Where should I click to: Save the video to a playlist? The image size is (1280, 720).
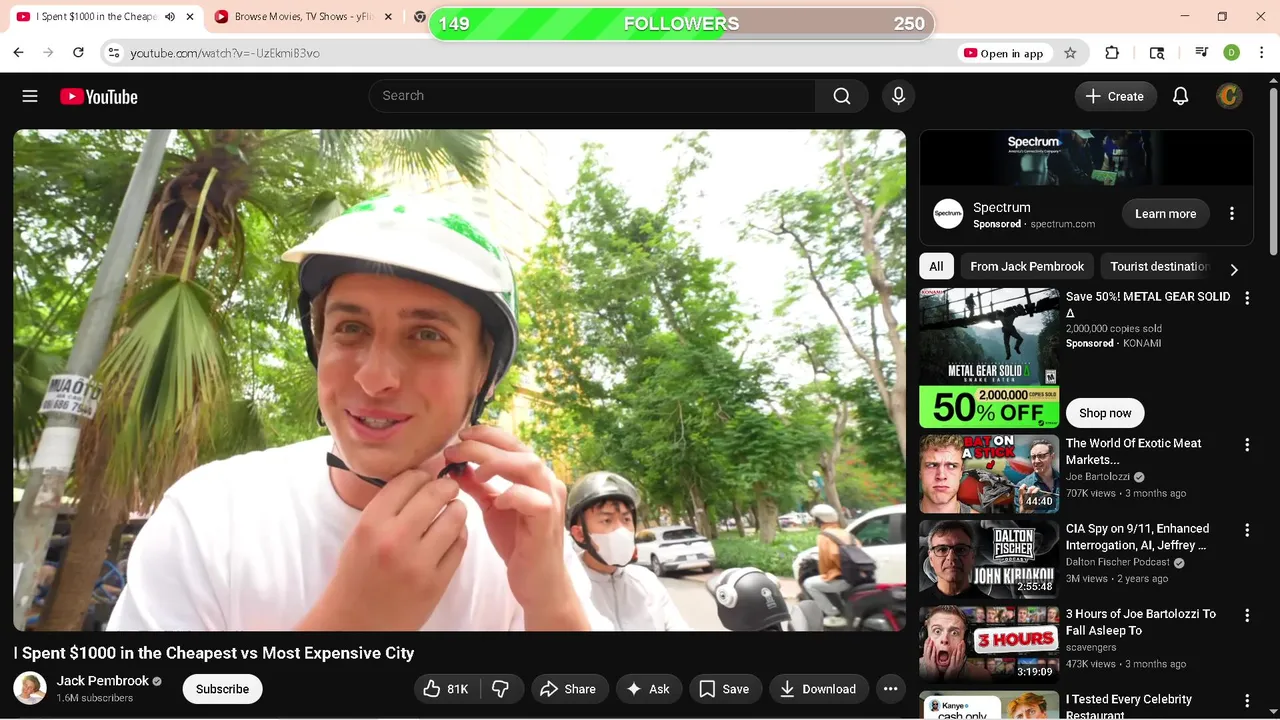[x=724, y=689]
